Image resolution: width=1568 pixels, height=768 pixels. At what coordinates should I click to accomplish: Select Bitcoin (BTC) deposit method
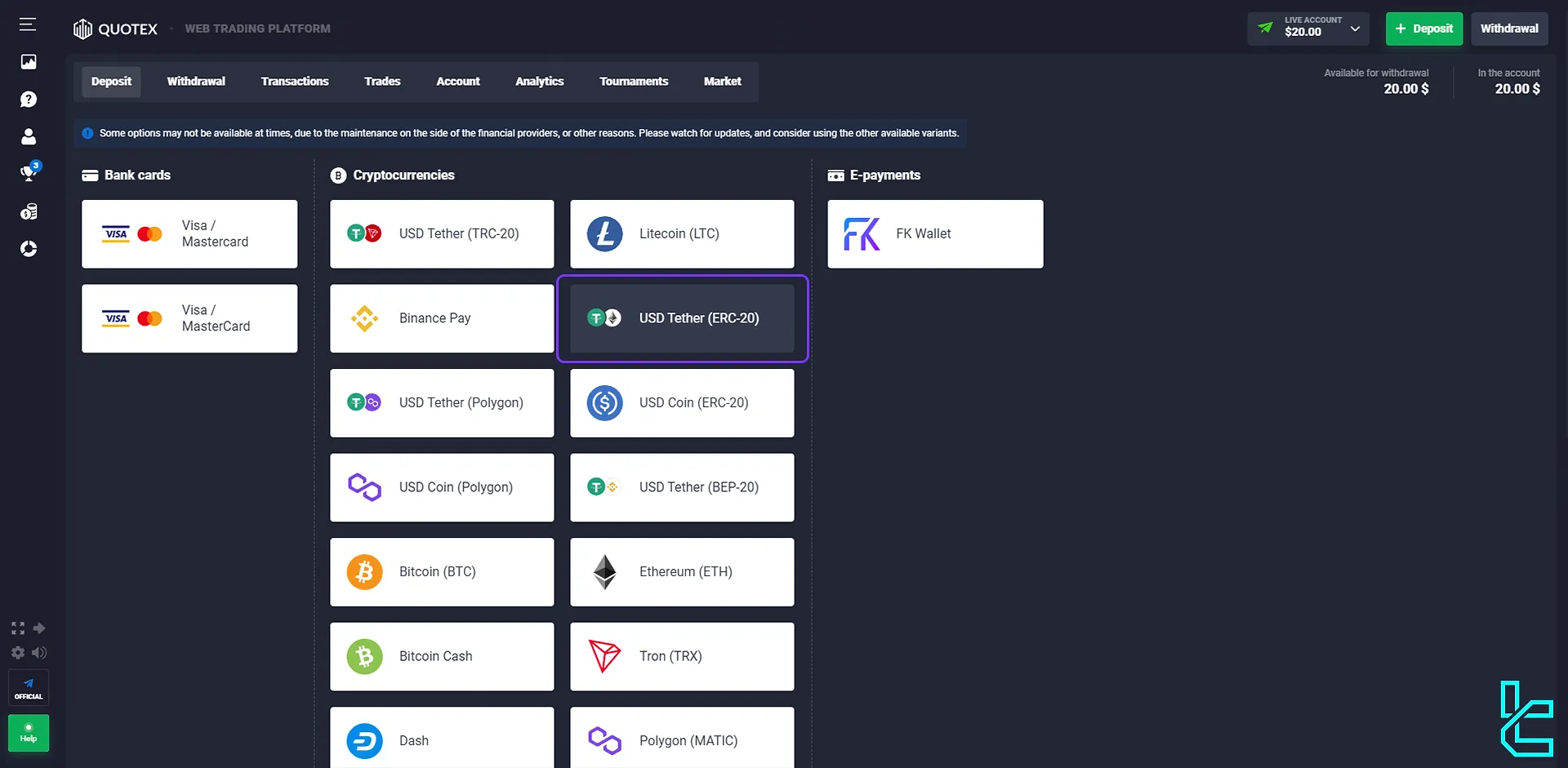click(442, 572)
